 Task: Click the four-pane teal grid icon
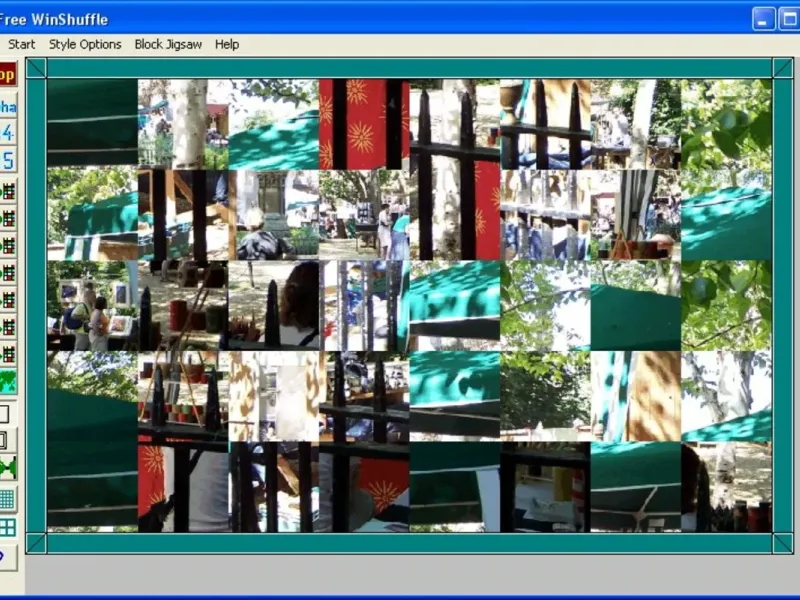tap(7, 527)
